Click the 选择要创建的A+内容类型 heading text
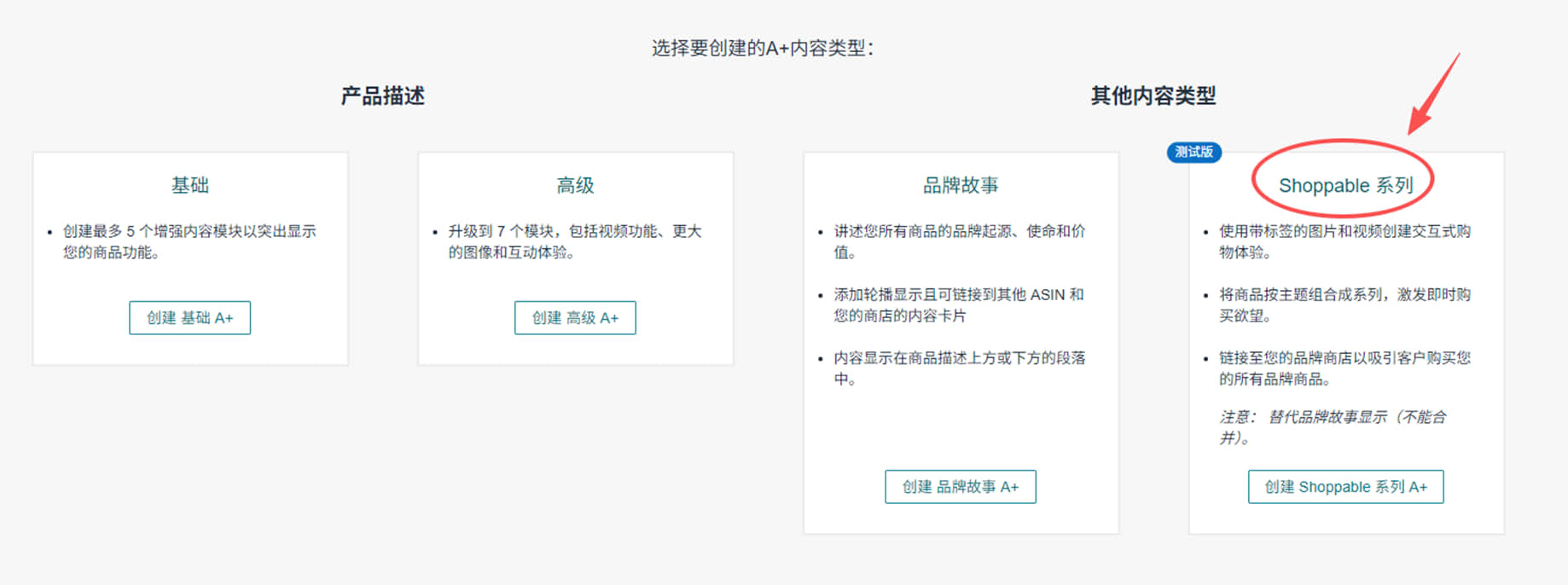 pos(763,49)
